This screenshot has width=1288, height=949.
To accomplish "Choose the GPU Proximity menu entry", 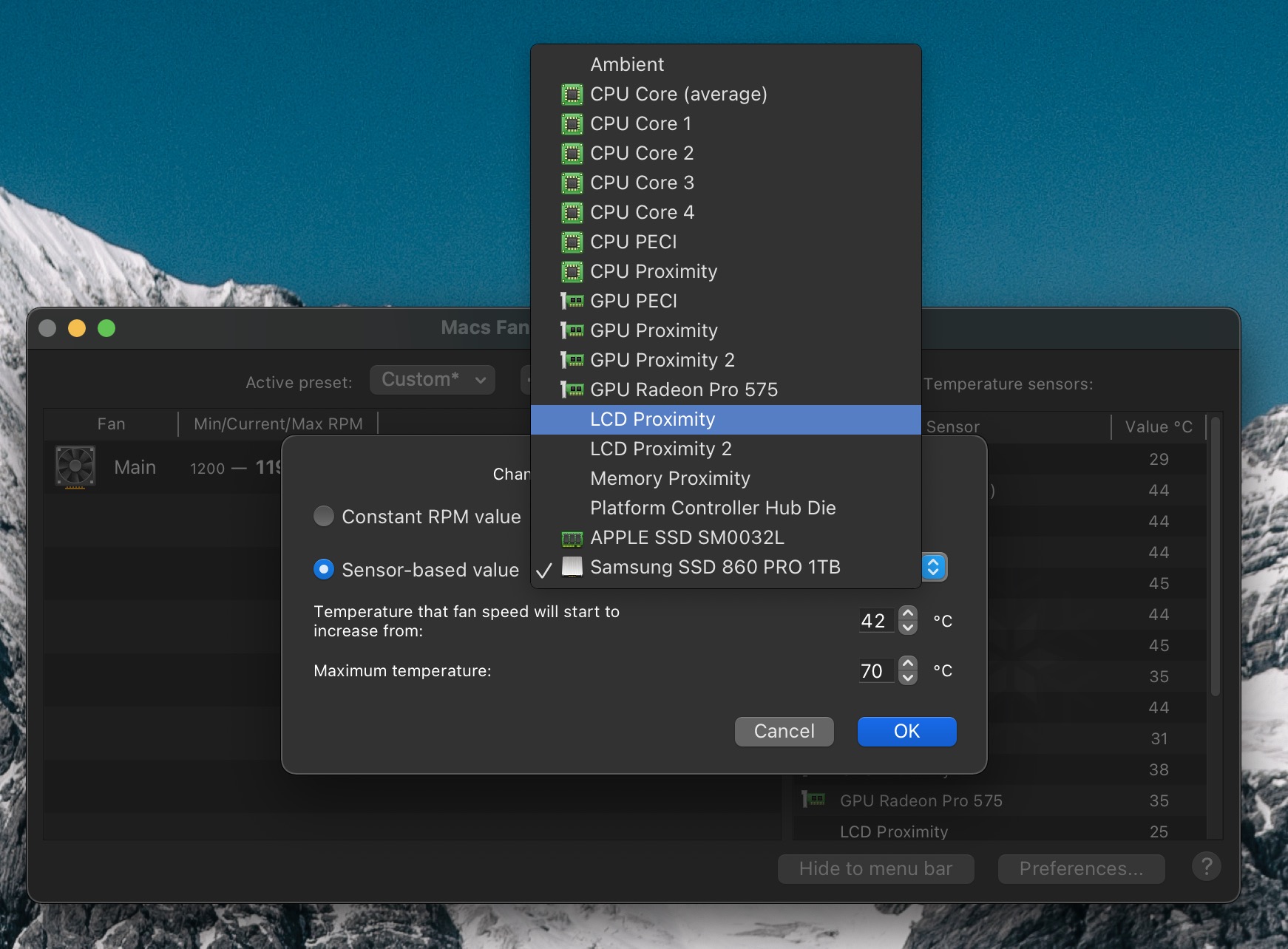I will click(726, 330).
